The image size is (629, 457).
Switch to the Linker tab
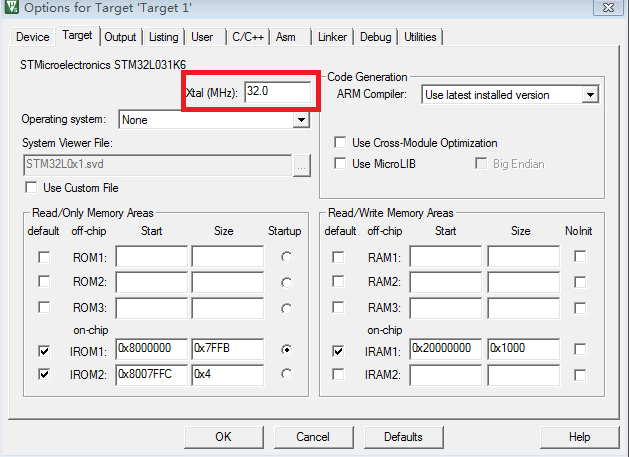332,37
